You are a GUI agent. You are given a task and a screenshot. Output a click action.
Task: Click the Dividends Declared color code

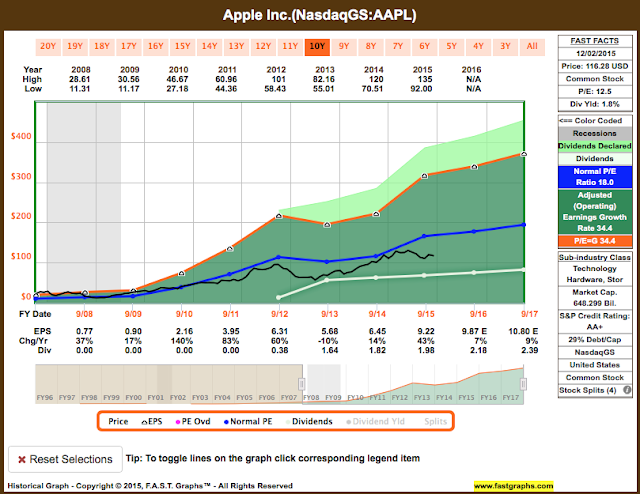click(595, 146)
